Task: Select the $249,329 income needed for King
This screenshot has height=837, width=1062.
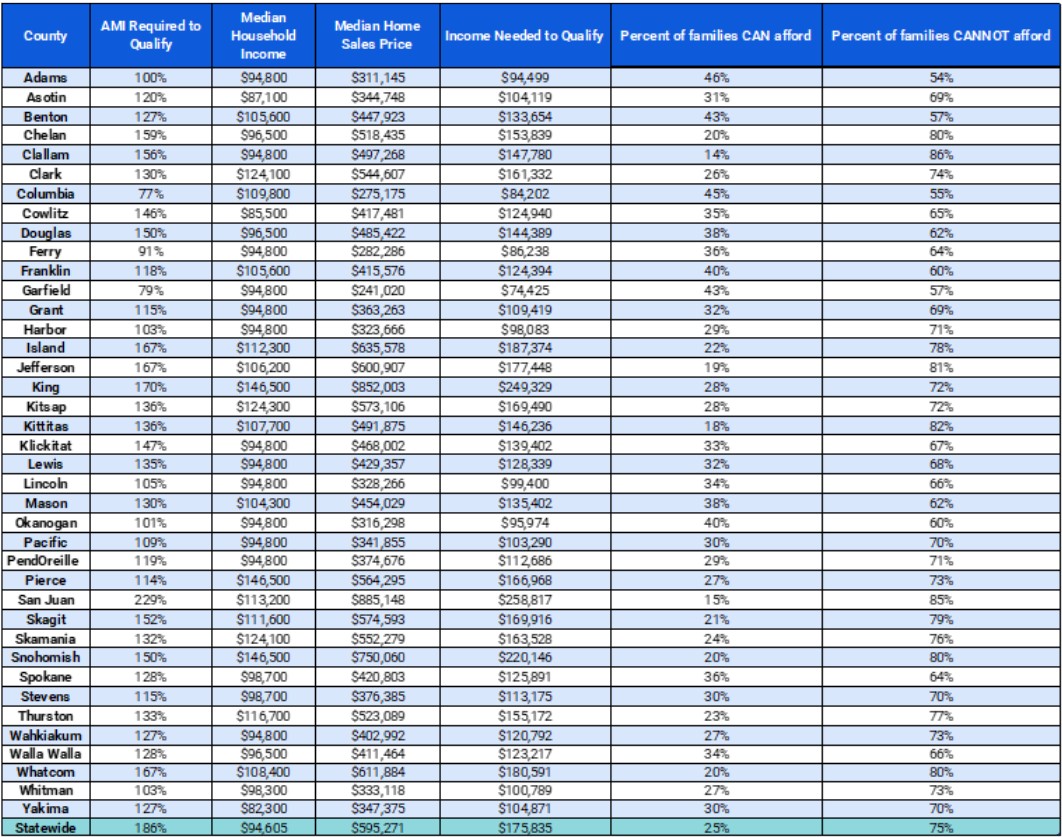Action: tap(525, 387)
